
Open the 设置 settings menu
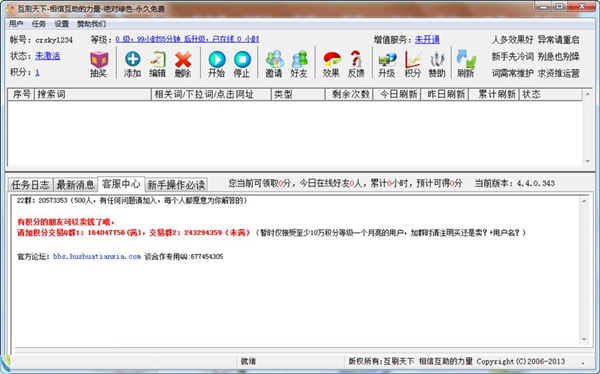tap(61, 24)
